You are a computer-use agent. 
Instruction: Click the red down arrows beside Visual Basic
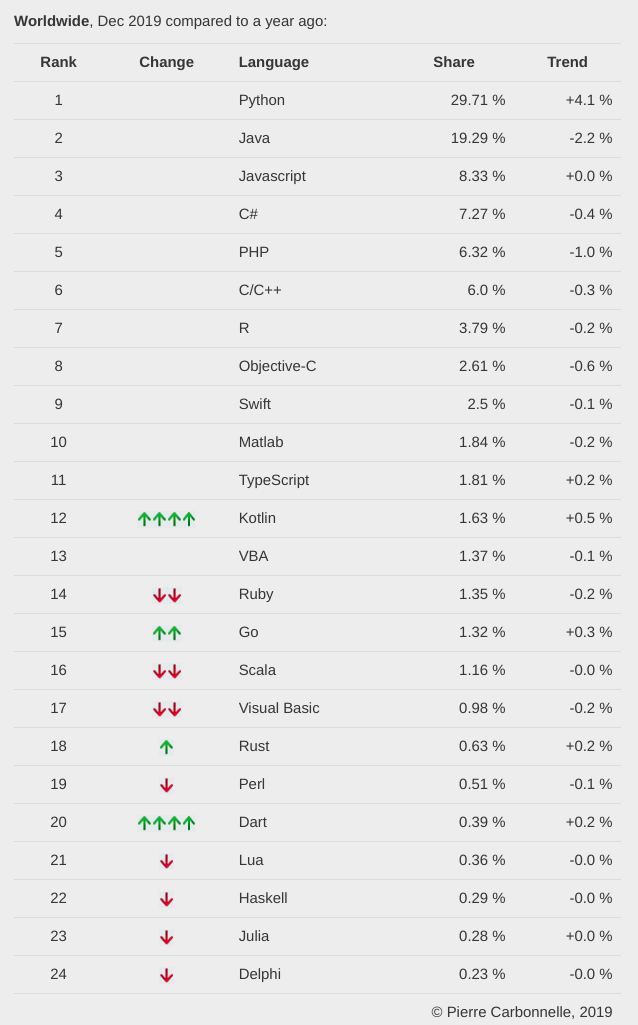166,709
